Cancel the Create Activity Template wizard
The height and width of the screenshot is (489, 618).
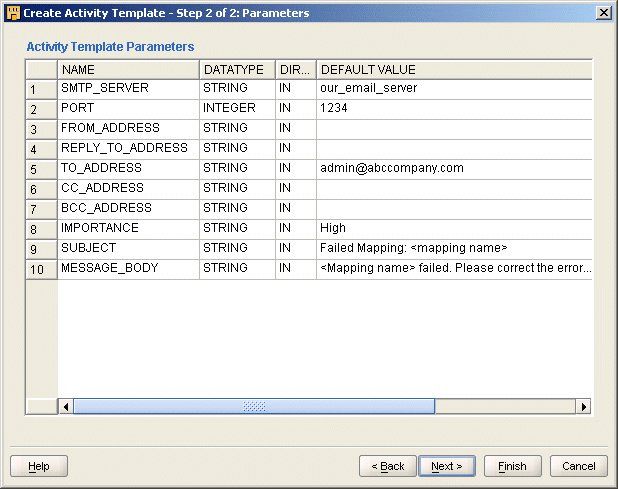pyautogui.click(x=579, y=466)
